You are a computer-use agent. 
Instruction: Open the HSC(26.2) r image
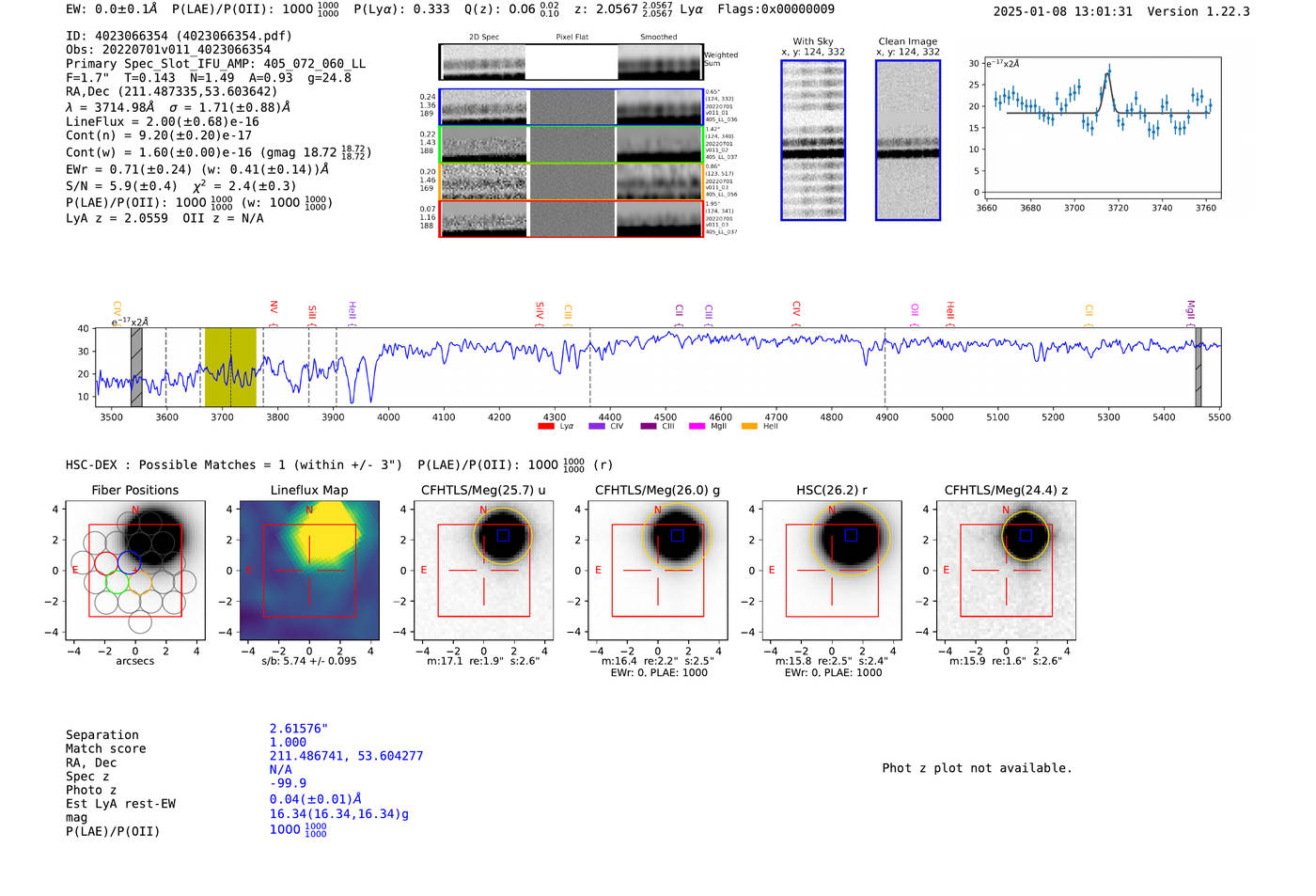(x=832, y=570)
